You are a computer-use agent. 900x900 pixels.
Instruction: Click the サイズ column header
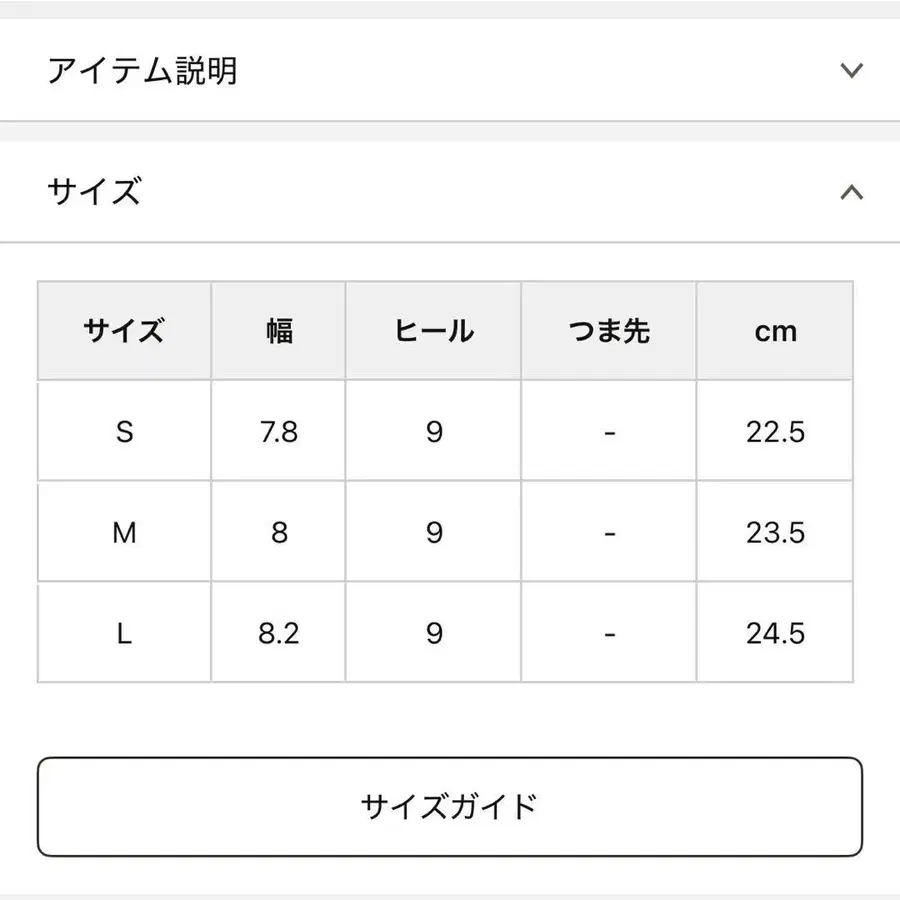[x=124, y=331]
